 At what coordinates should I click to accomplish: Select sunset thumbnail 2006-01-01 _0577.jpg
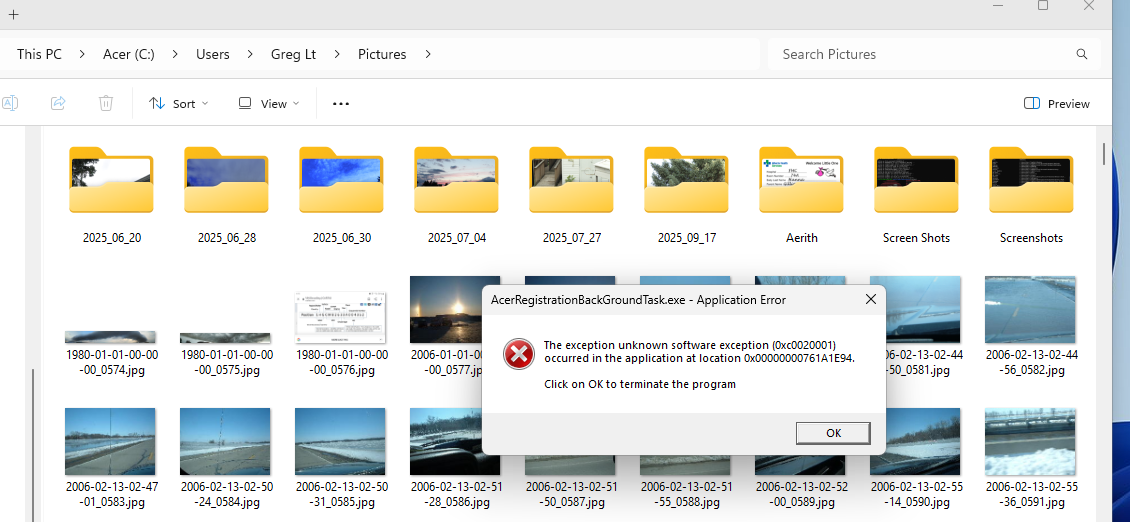445,309
